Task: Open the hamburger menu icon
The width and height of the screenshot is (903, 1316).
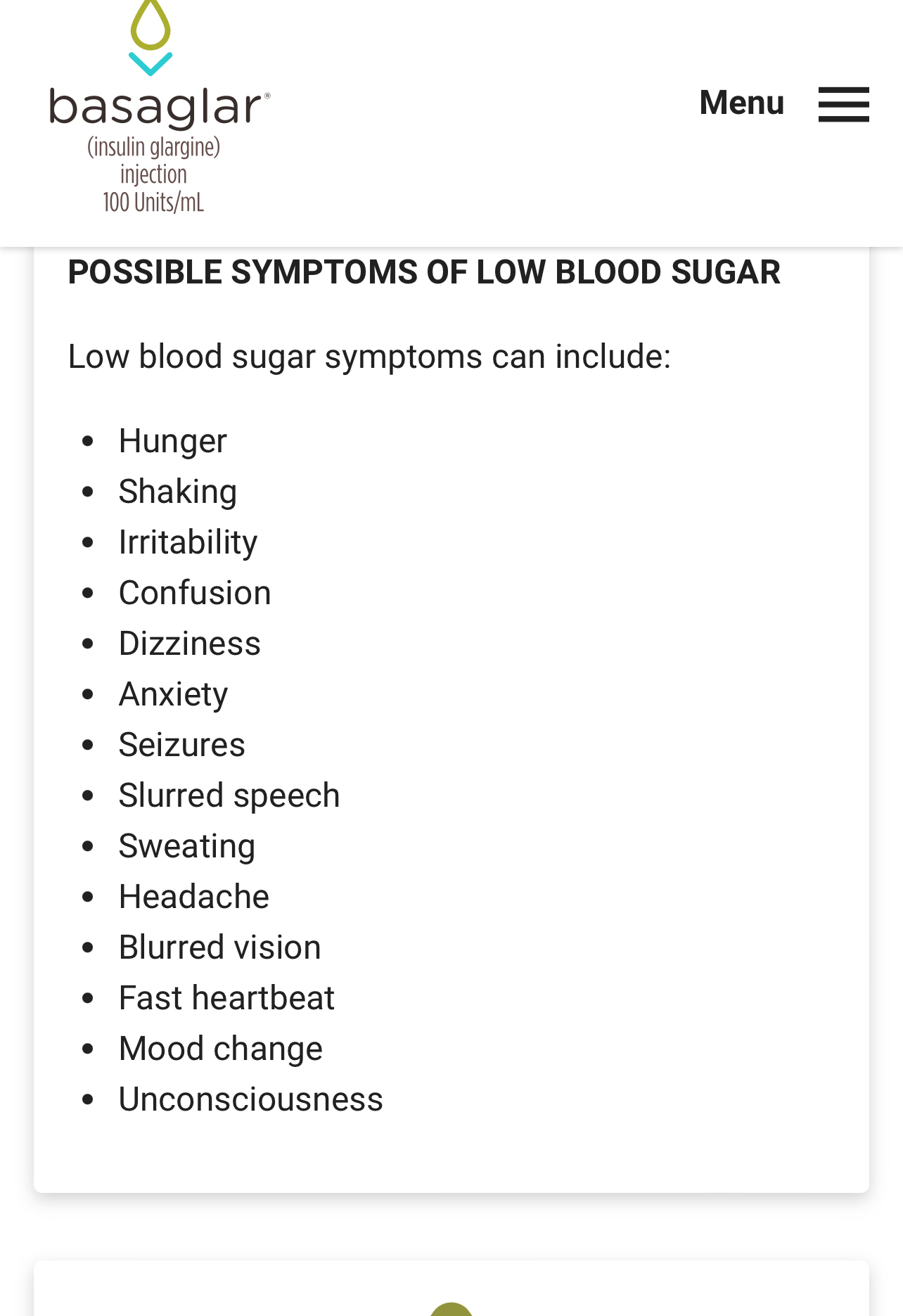Action: (x=843, y=104)
